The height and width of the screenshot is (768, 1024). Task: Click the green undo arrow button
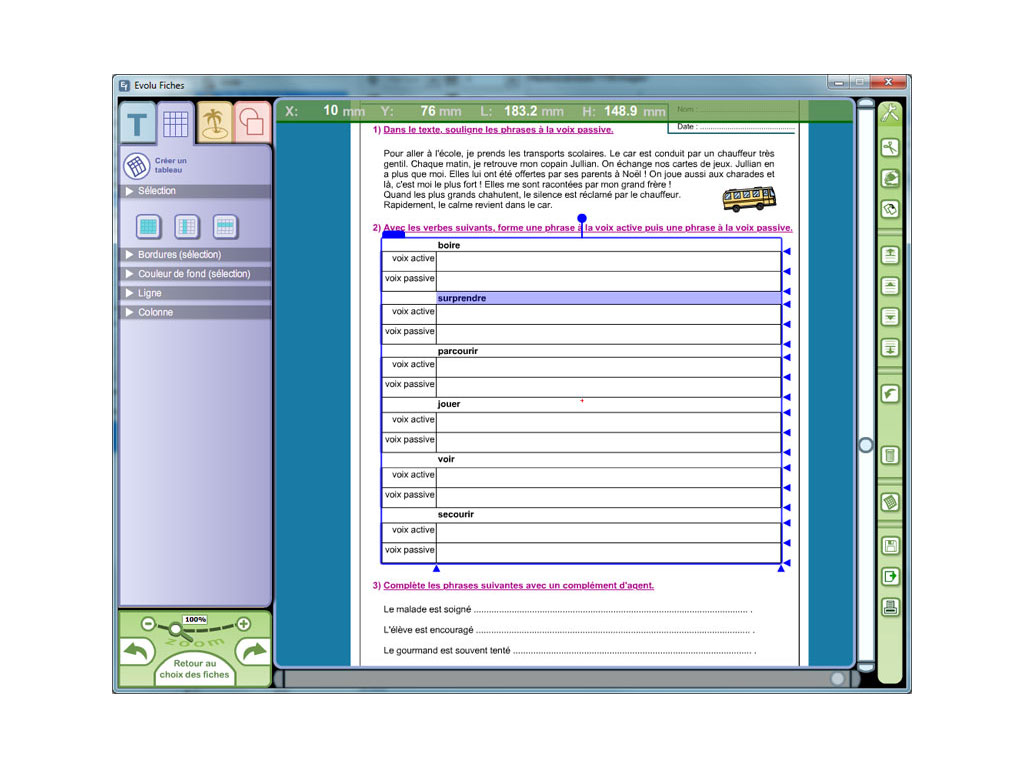(136, 652)
